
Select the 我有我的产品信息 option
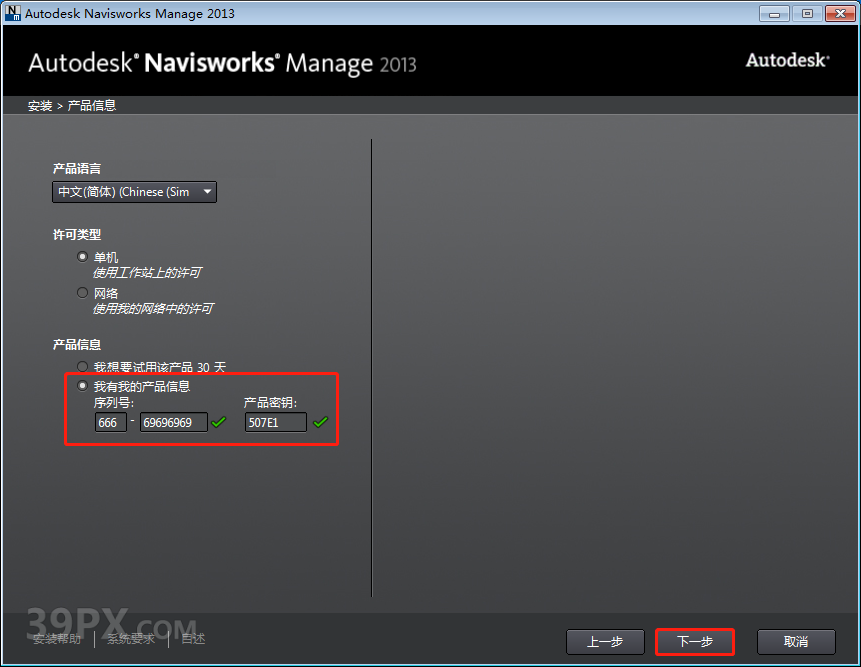[x=82, y=386]
